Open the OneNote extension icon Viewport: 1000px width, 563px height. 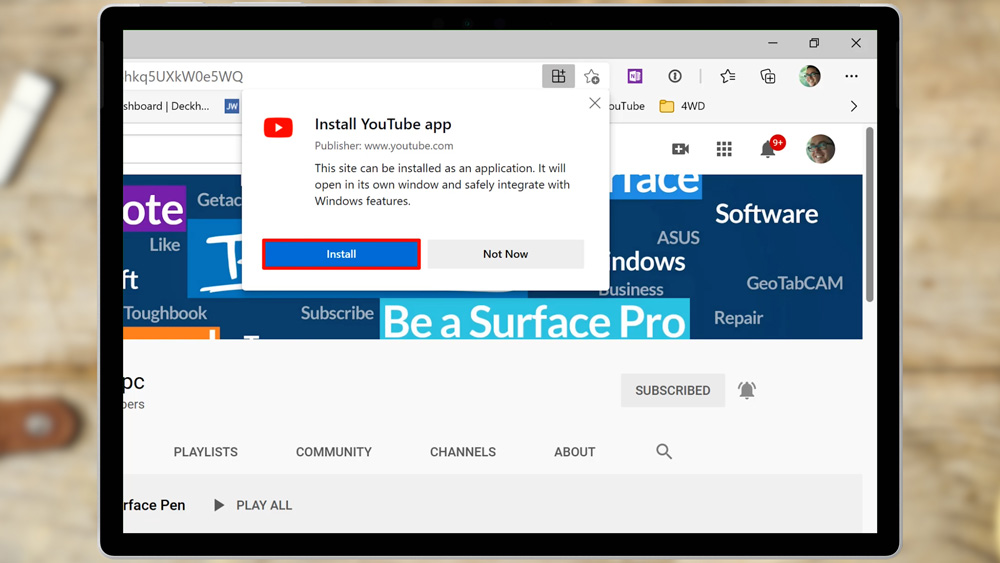[x=635, y=76]
